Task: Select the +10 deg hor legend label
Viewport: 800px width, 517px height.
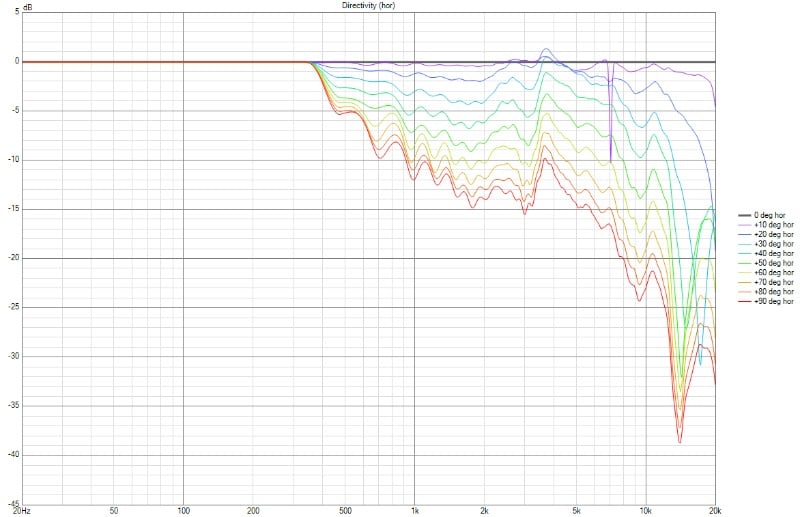Action: click(x=775, y=225)
